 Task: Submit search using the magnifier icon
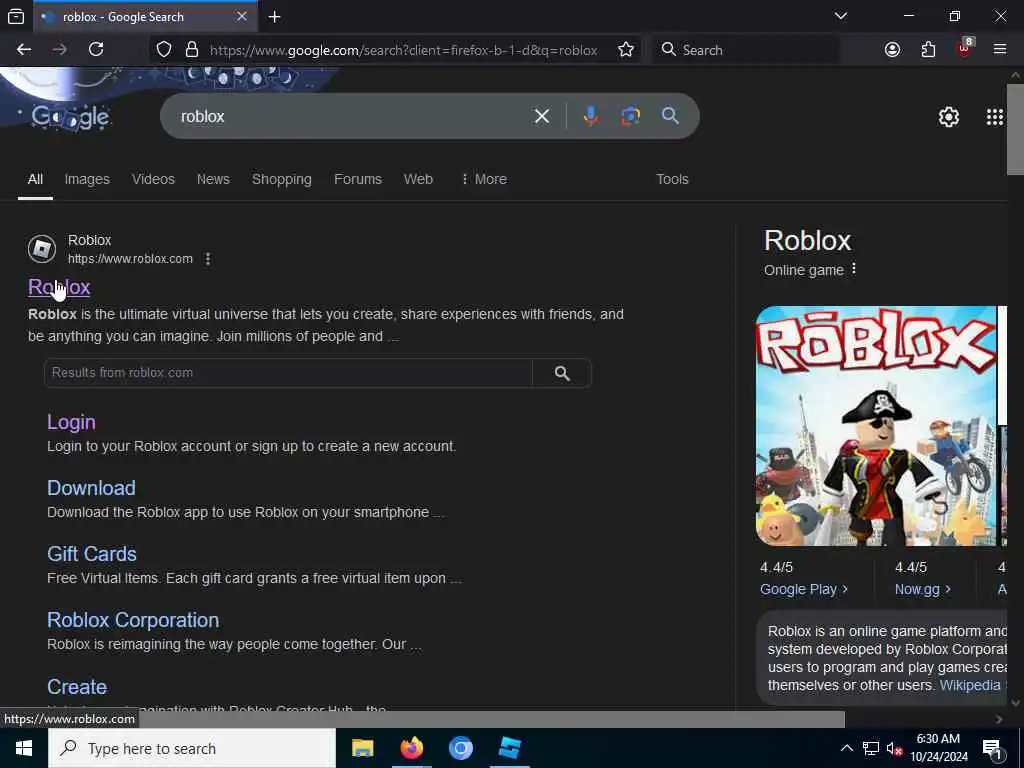[x=670, y=116]
